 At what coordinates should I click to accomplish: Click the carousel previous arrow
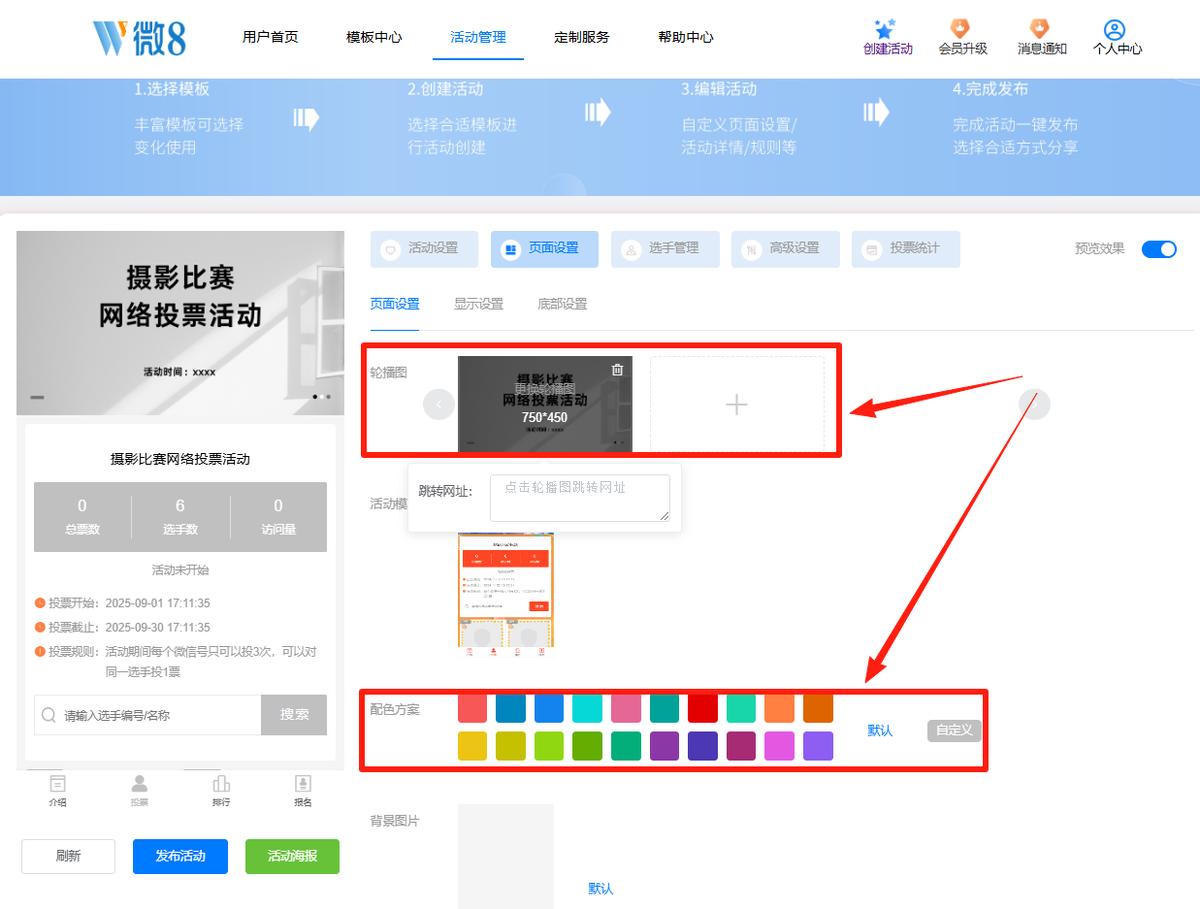(x=439, y=404)
